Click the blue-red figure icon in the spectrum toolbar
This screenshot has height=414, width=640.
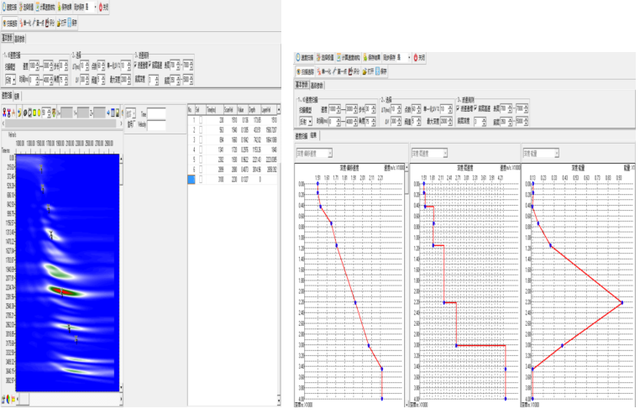(x=9, y=113)
